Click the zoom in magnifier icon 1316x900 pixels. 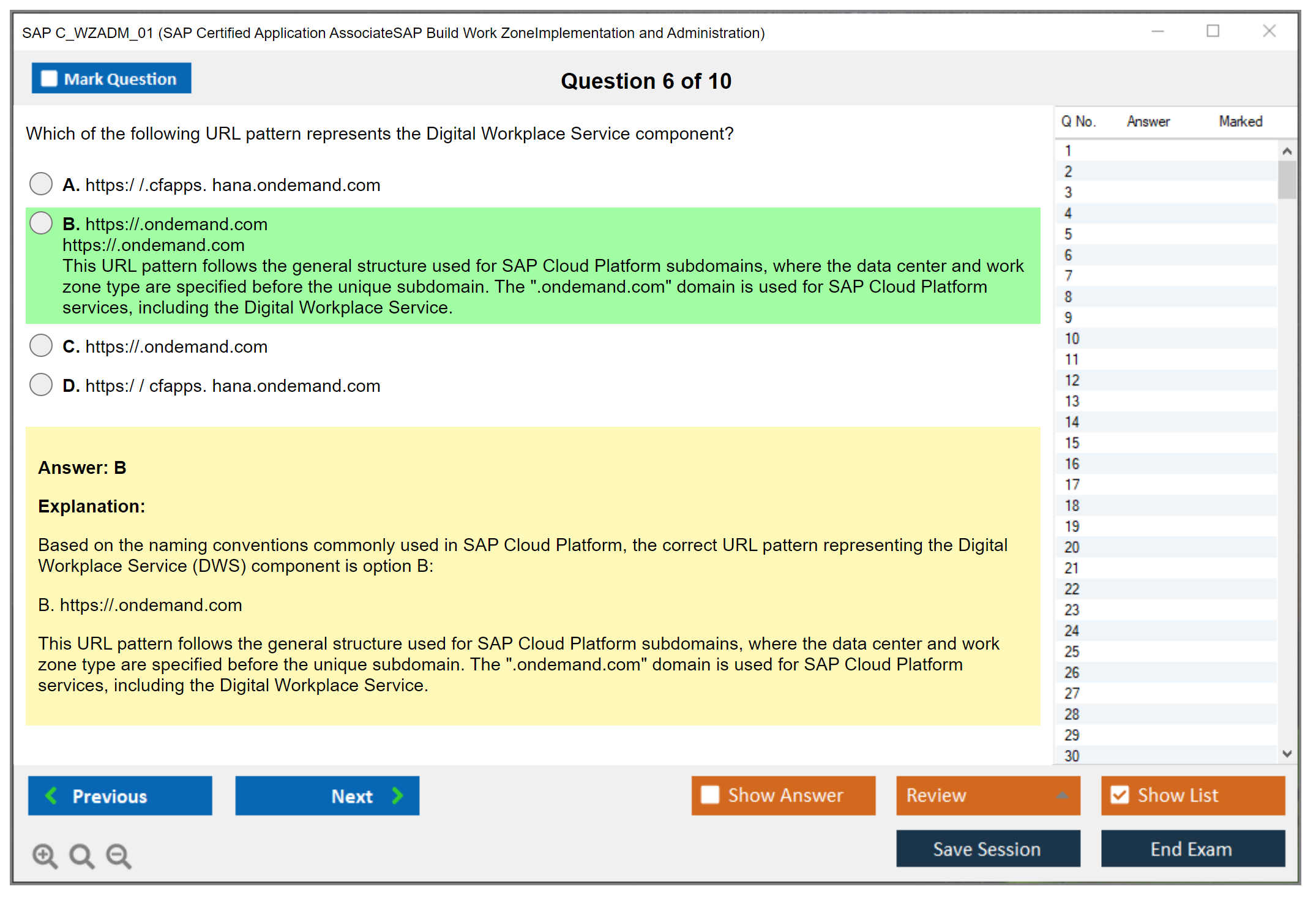coord(45,855)
